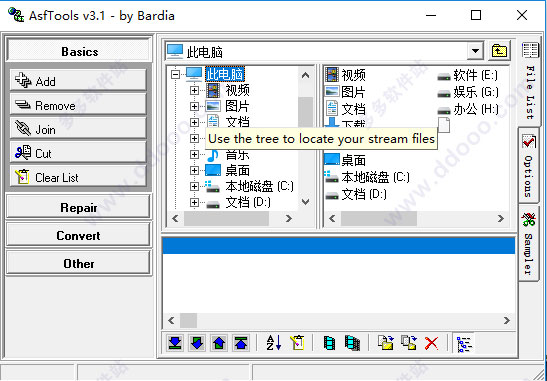The height and width of the screenshot is (381, 547).
Task: Switch to the Options side tab
Action: coord(529,166)
